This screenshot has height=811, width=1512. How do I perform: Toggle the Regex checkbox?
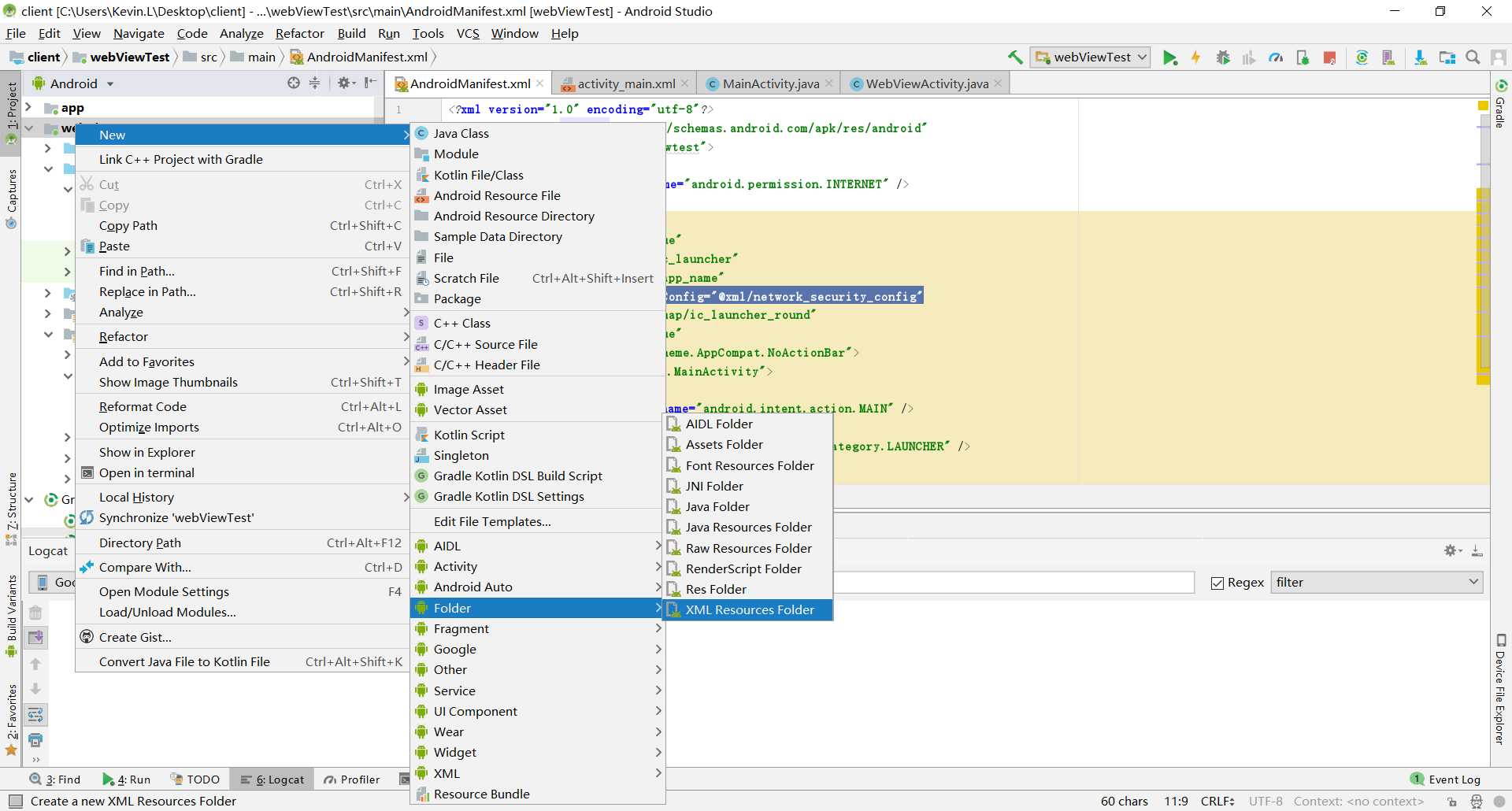click(x=1217, y=583)
